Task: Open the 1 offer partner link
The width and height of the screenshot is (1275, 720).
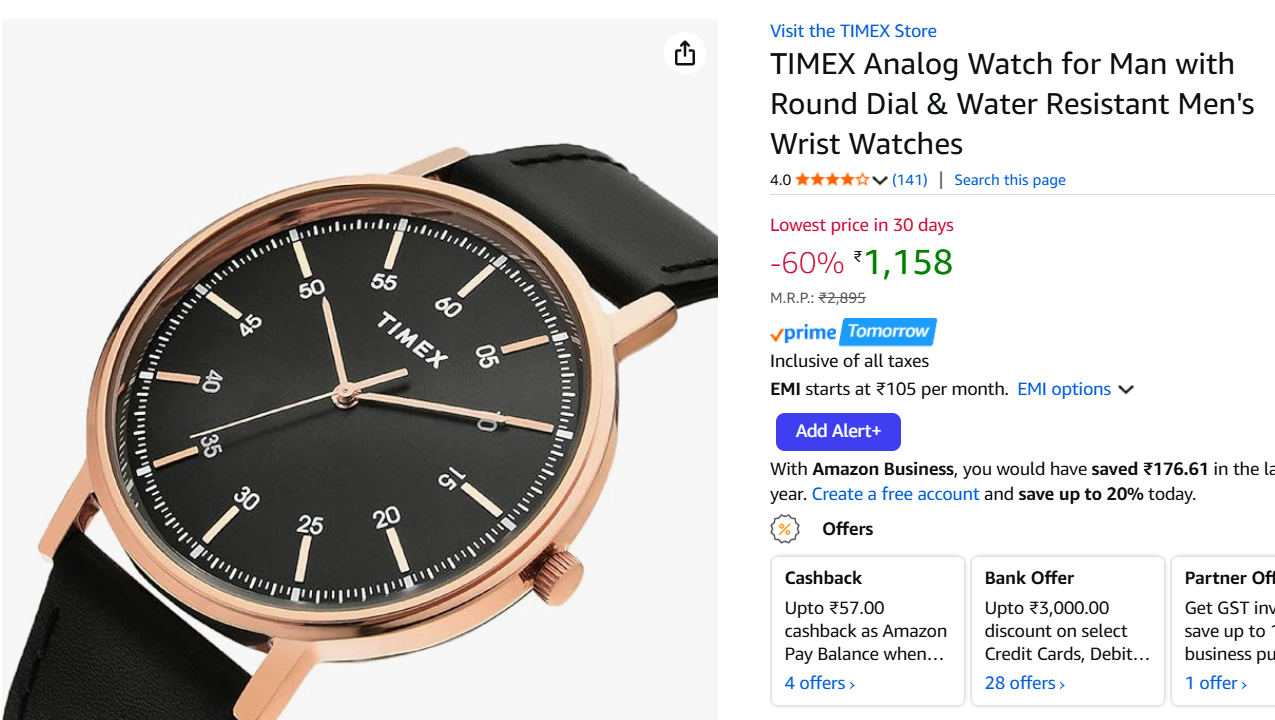Action: [1215, 683]
